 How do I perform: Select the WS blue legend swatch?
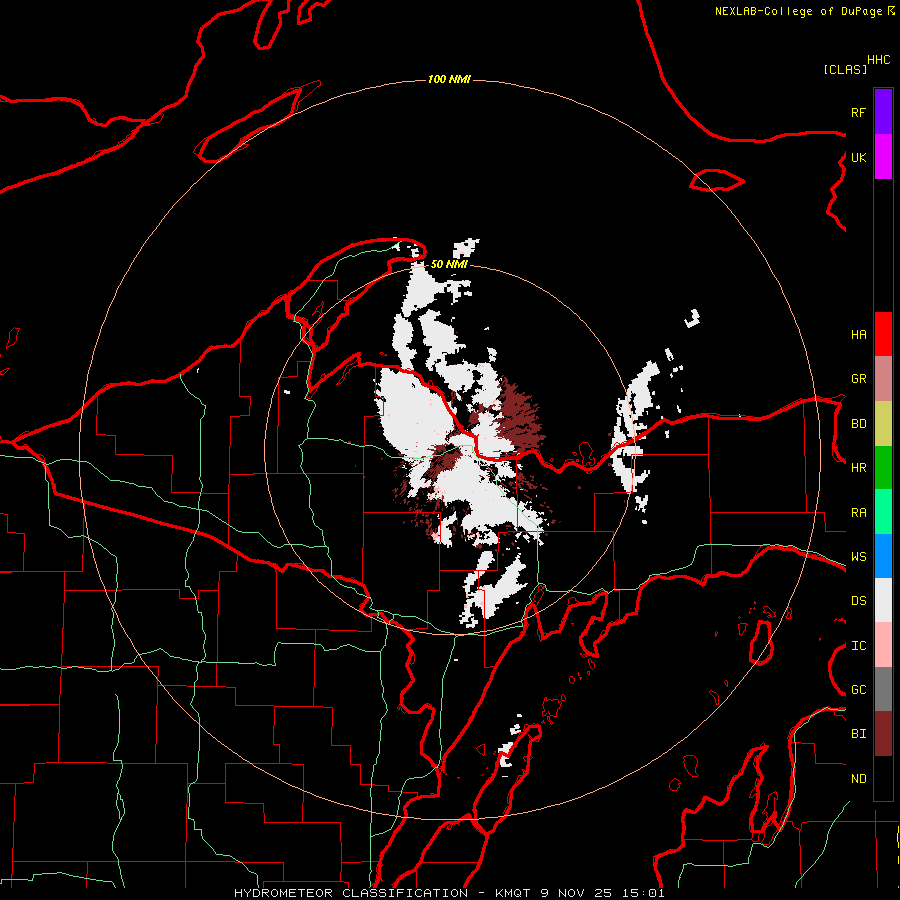point(883,556)
